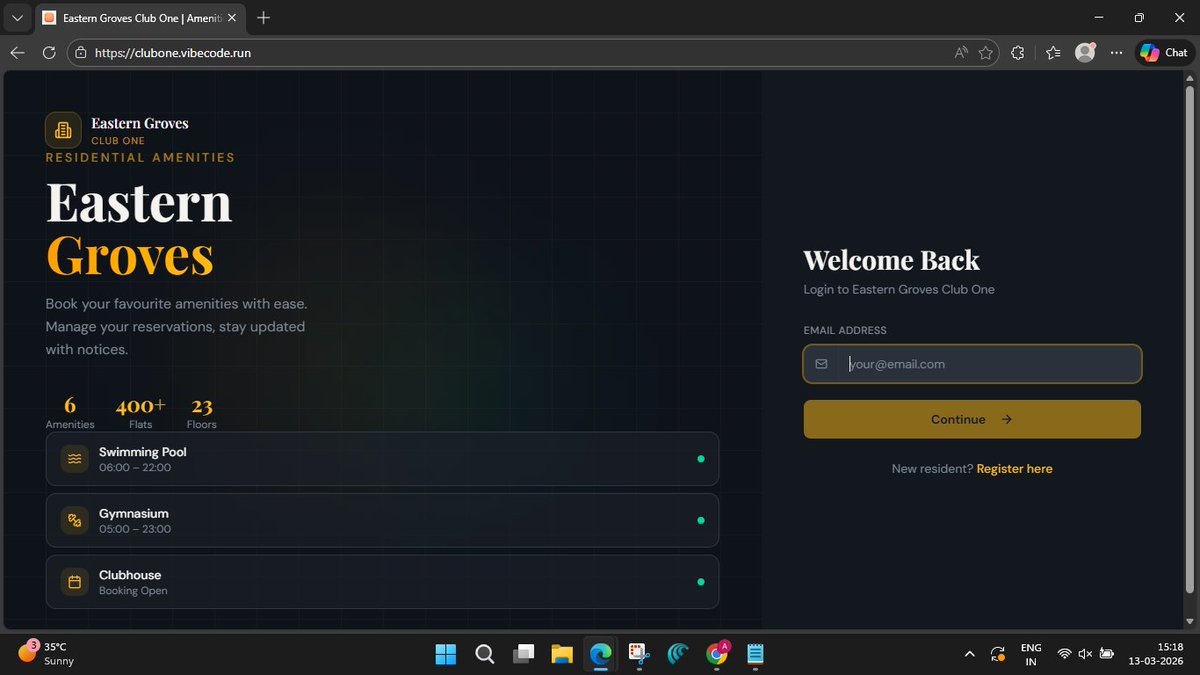The height and width of the screenshot is (675, 1200).
Task: Click the green status dot for Gymnasium
Action: point(700,520)
